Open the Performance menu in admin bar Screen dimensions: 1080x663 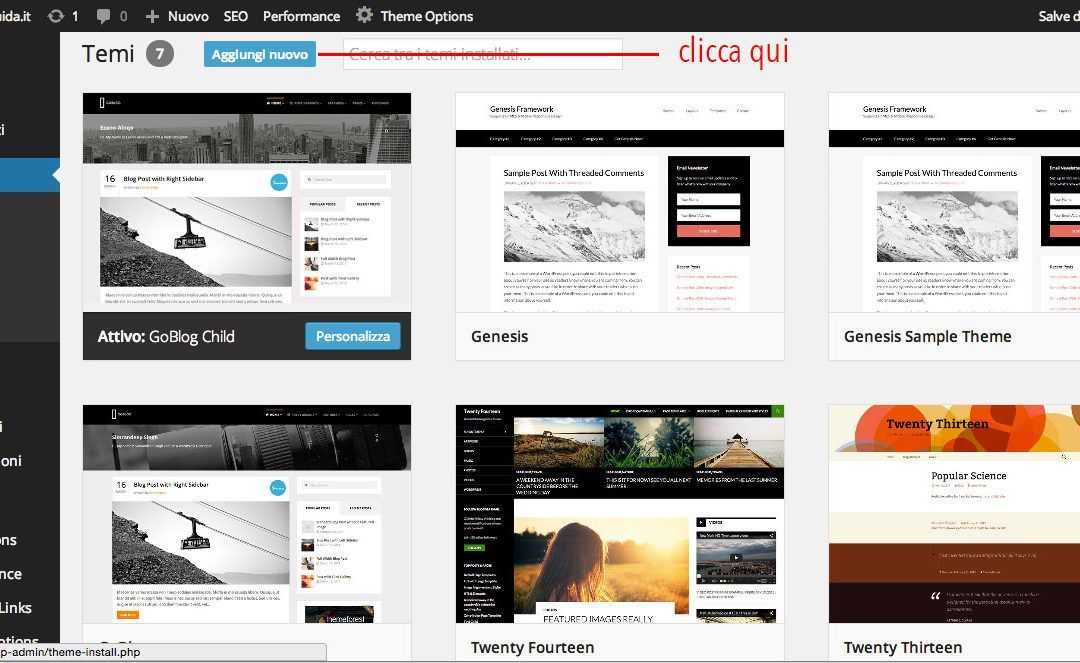[301, 16]
